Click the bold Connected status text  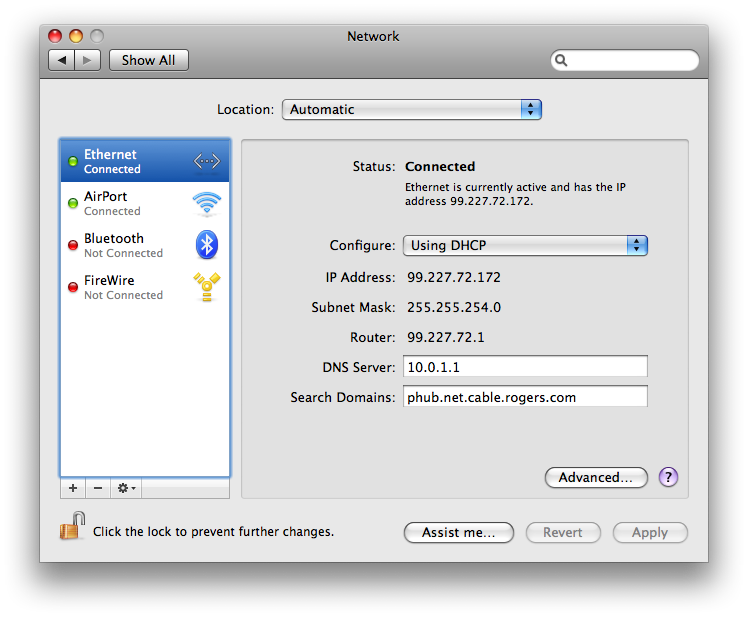[x=440, y=167]
